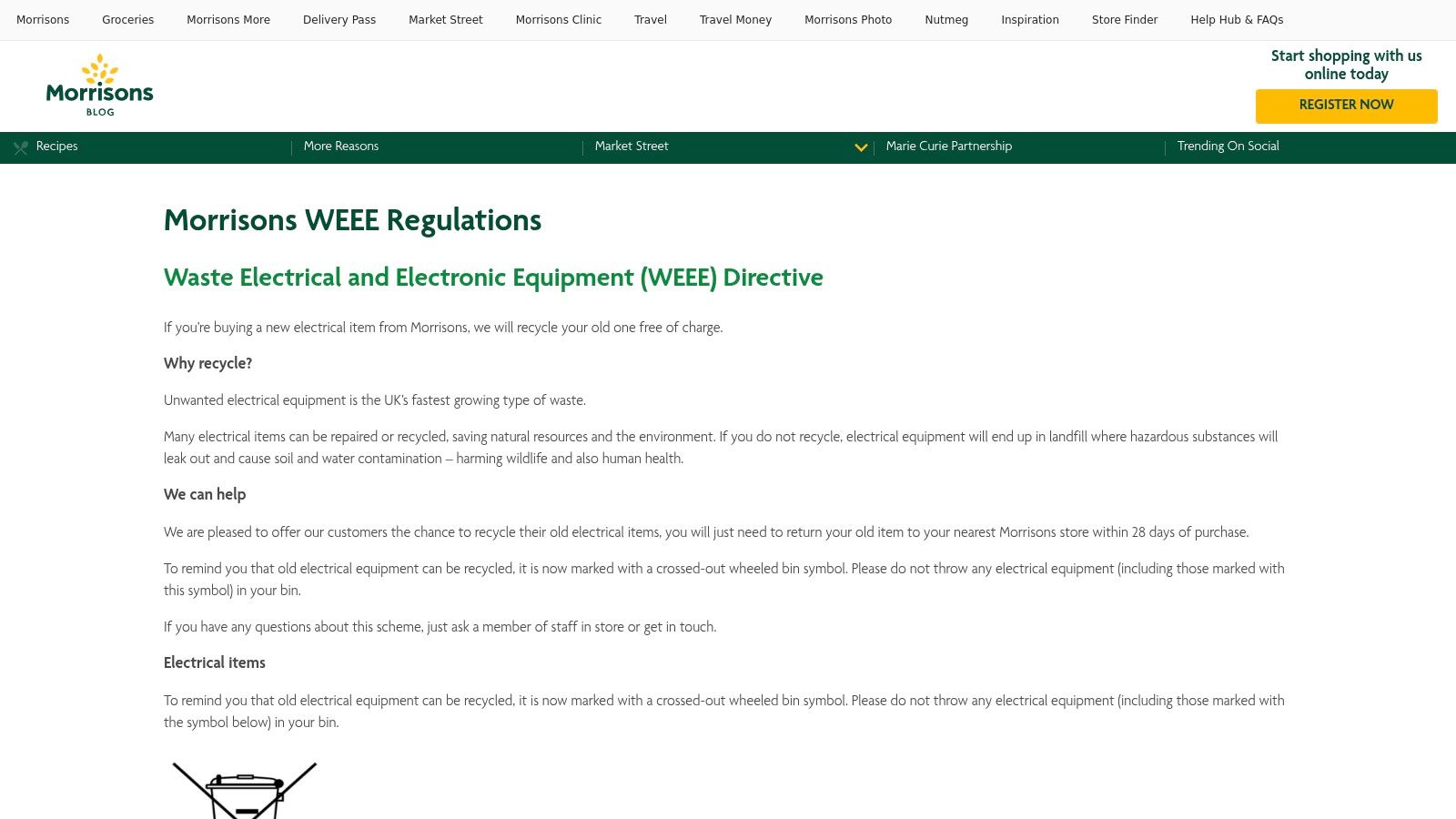The image size is (1456, 819).
Task: Click the REGISTER NOW button
Action: point(1346,106)
